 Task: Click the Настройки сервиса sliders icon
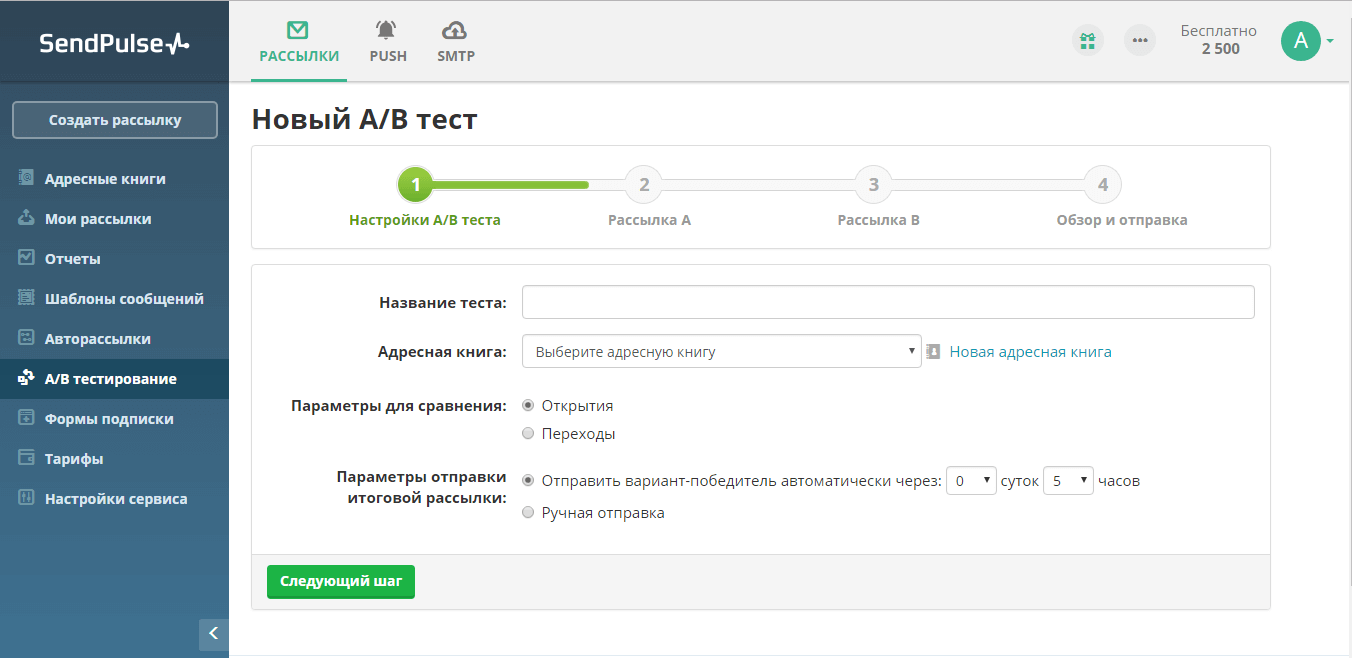27,498
